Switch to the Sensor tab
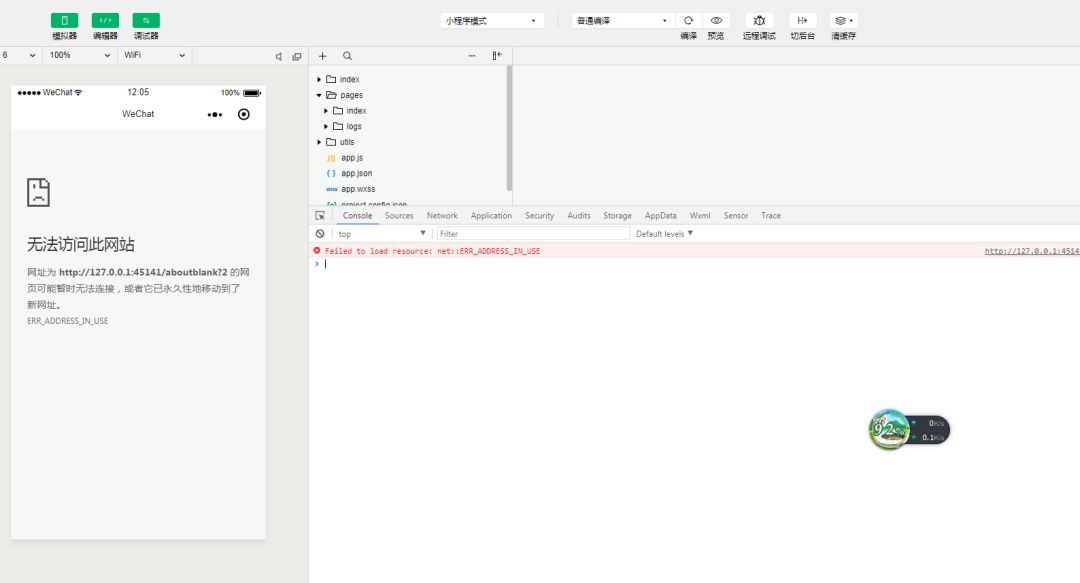Image resolution: width=1080 pixels, height=583 pixels. (736, 216)
